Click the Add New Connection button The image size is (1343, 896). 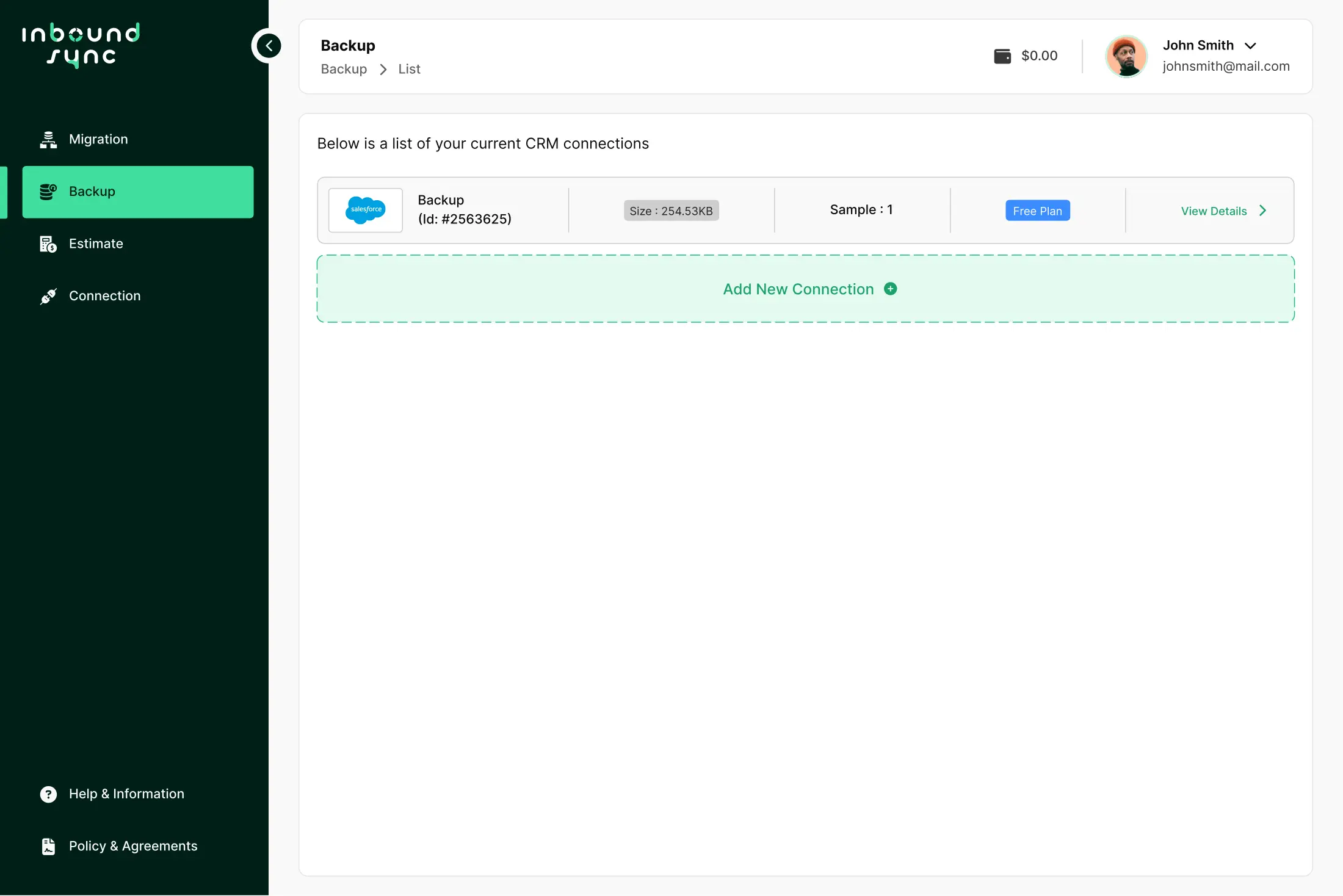click(798, 289)
